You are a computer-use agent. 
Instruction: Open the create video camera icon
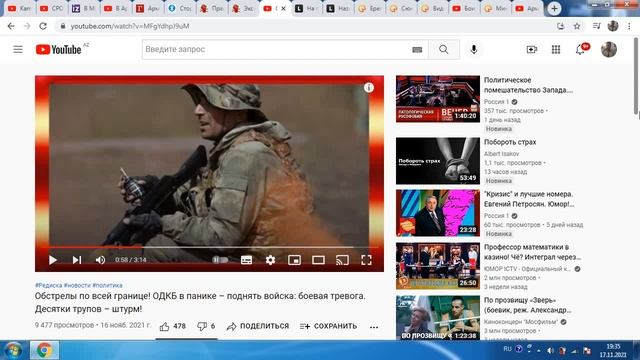coord(531,49)
